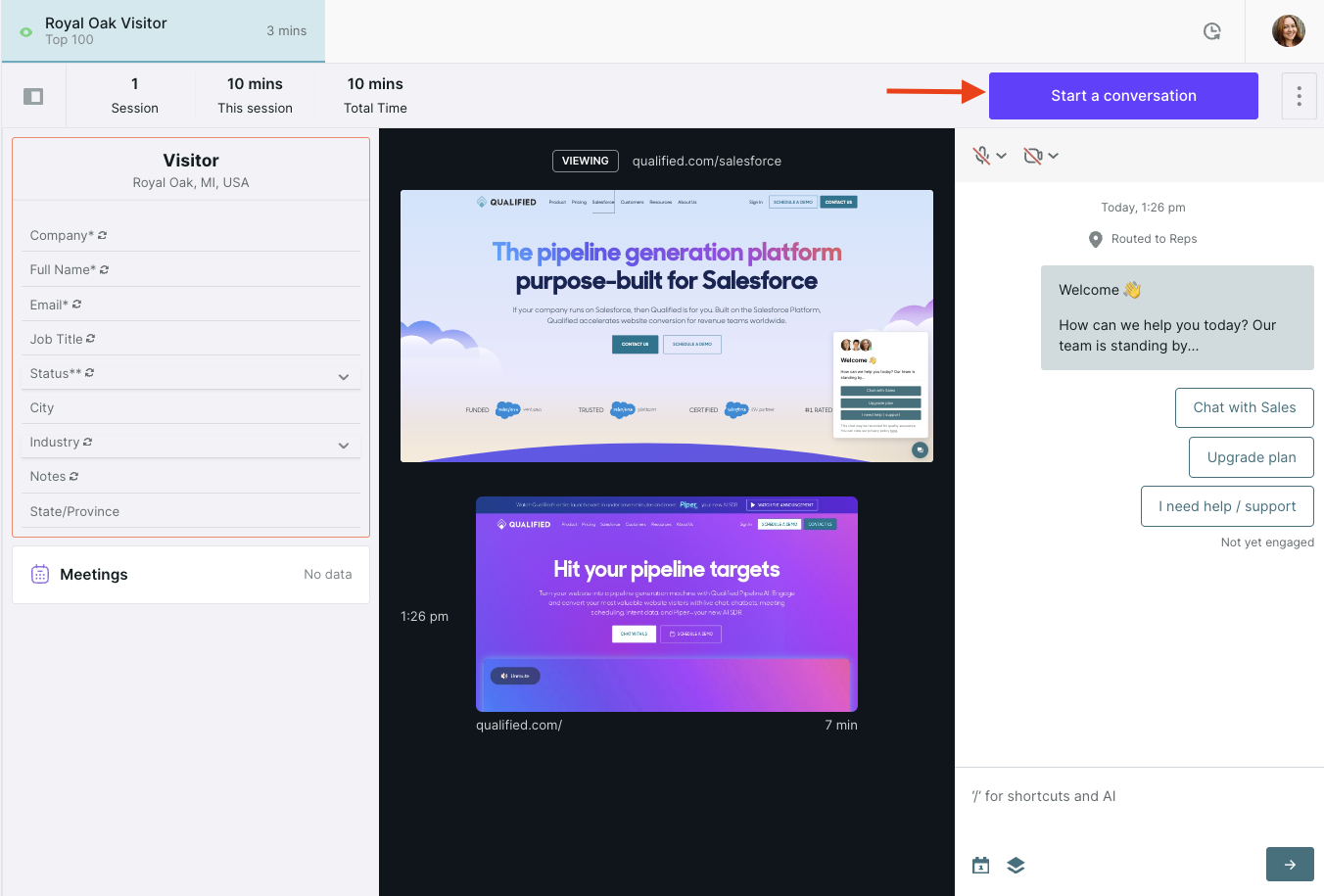This screenshot has height=896, width=1324.
Task: Click the 1 Session stat
Action: click(x=135, y=96)
